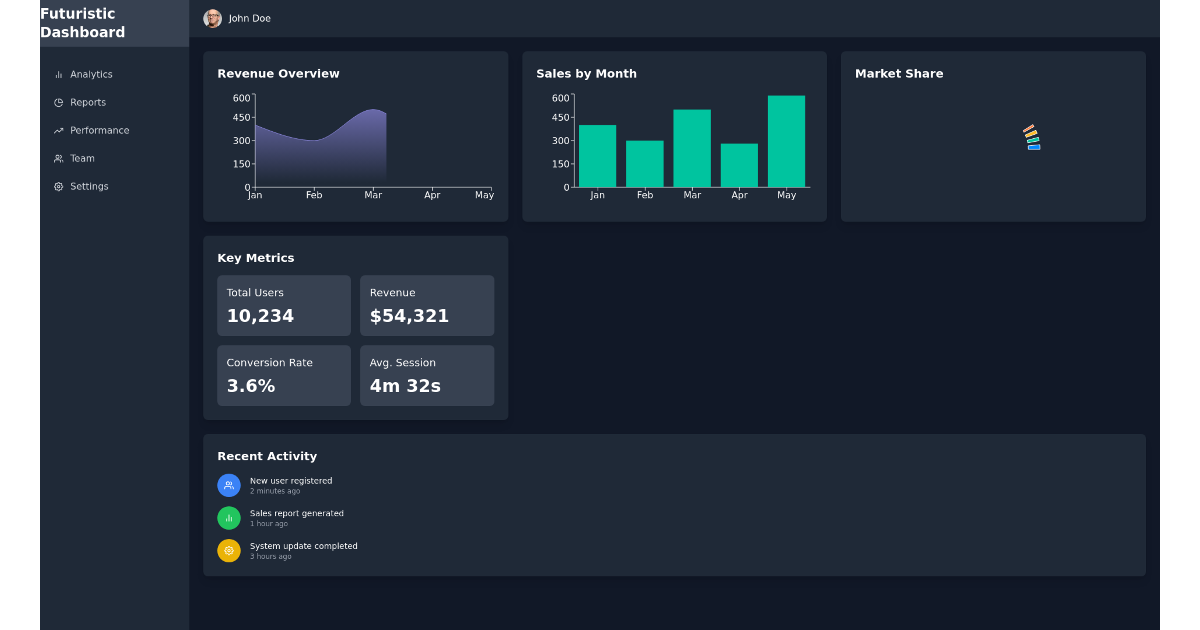Select the Analytics bar-chart icon
This screenshot has width=1200, height=630.
point(59,74)
